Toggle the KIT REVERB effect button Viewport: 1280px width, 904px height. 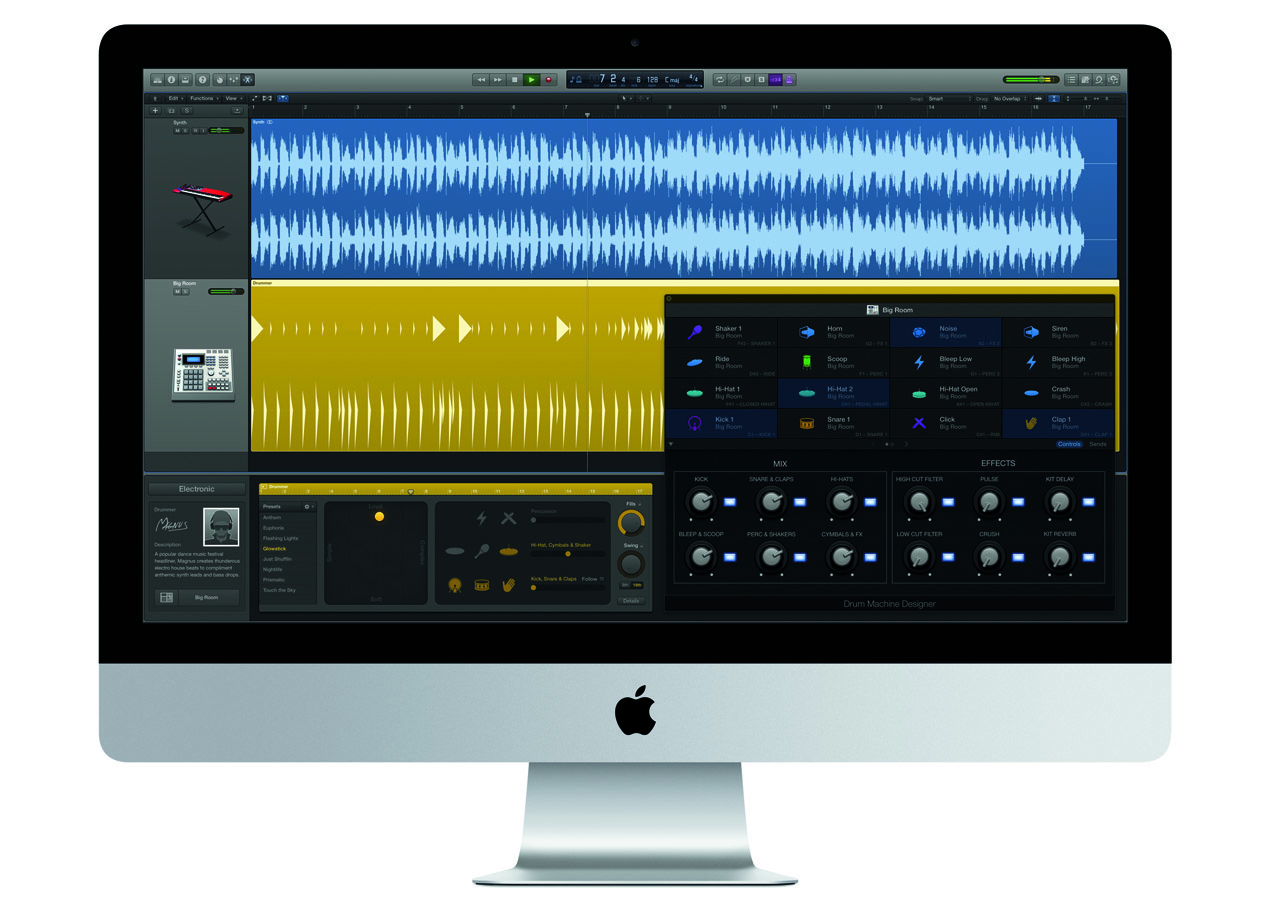click(1088, 557)
